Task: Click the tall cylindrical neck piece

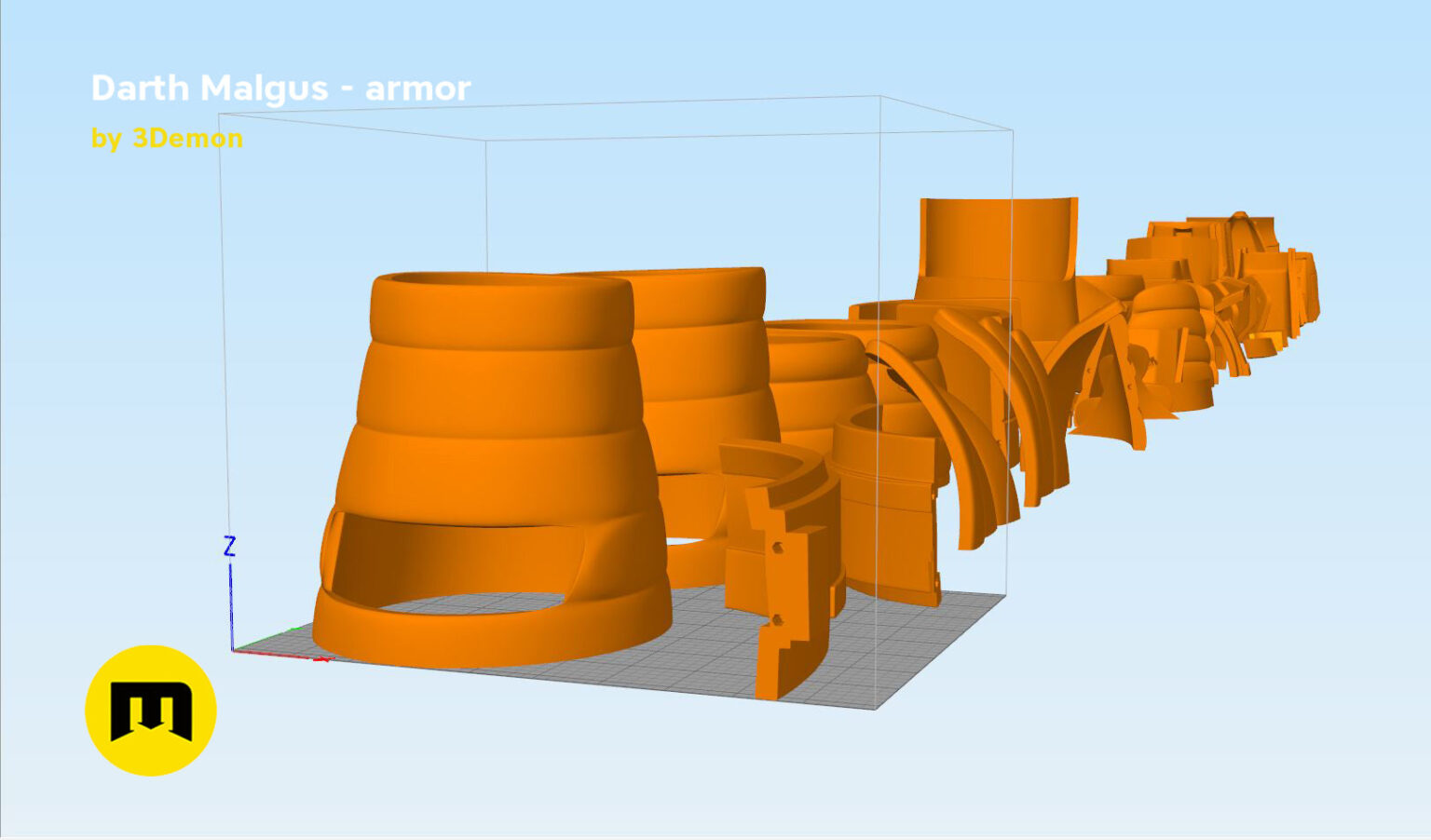Action: (997, 247)
